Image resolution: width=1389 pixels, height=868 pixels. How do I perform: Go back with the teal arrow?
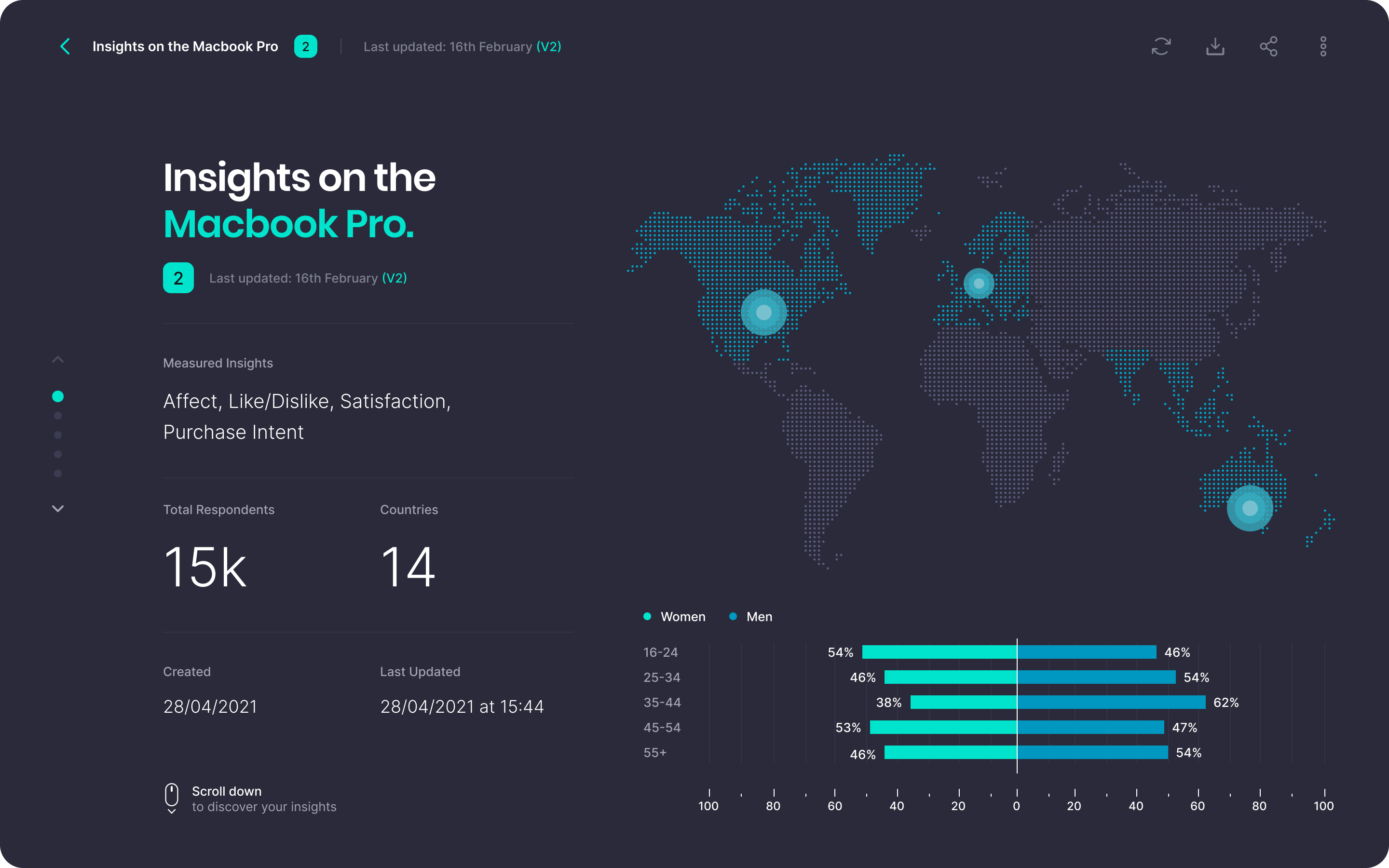tap(66, 46)
